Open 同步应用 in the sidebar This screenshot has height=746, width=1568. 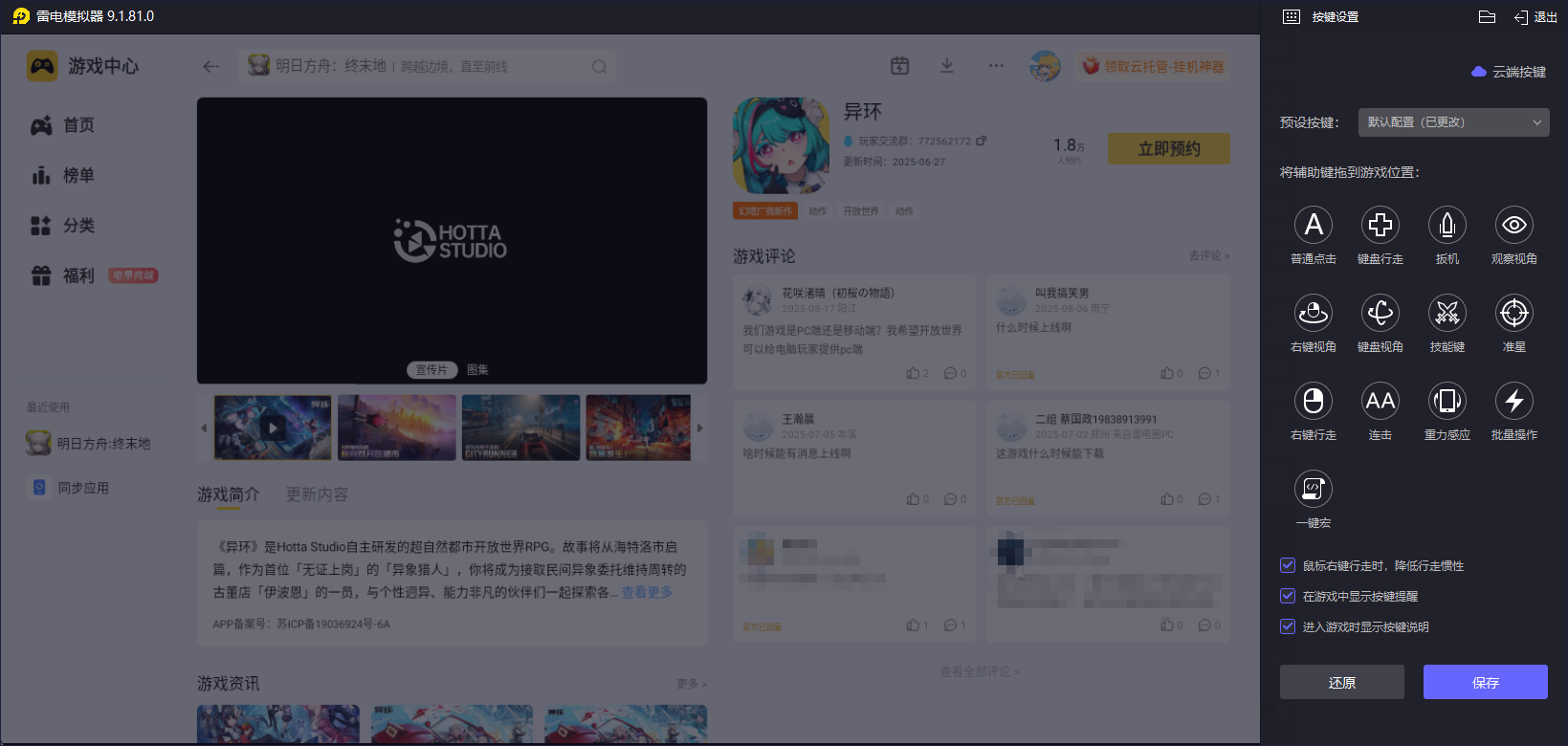pyautogui.click(x=71, y=488)
